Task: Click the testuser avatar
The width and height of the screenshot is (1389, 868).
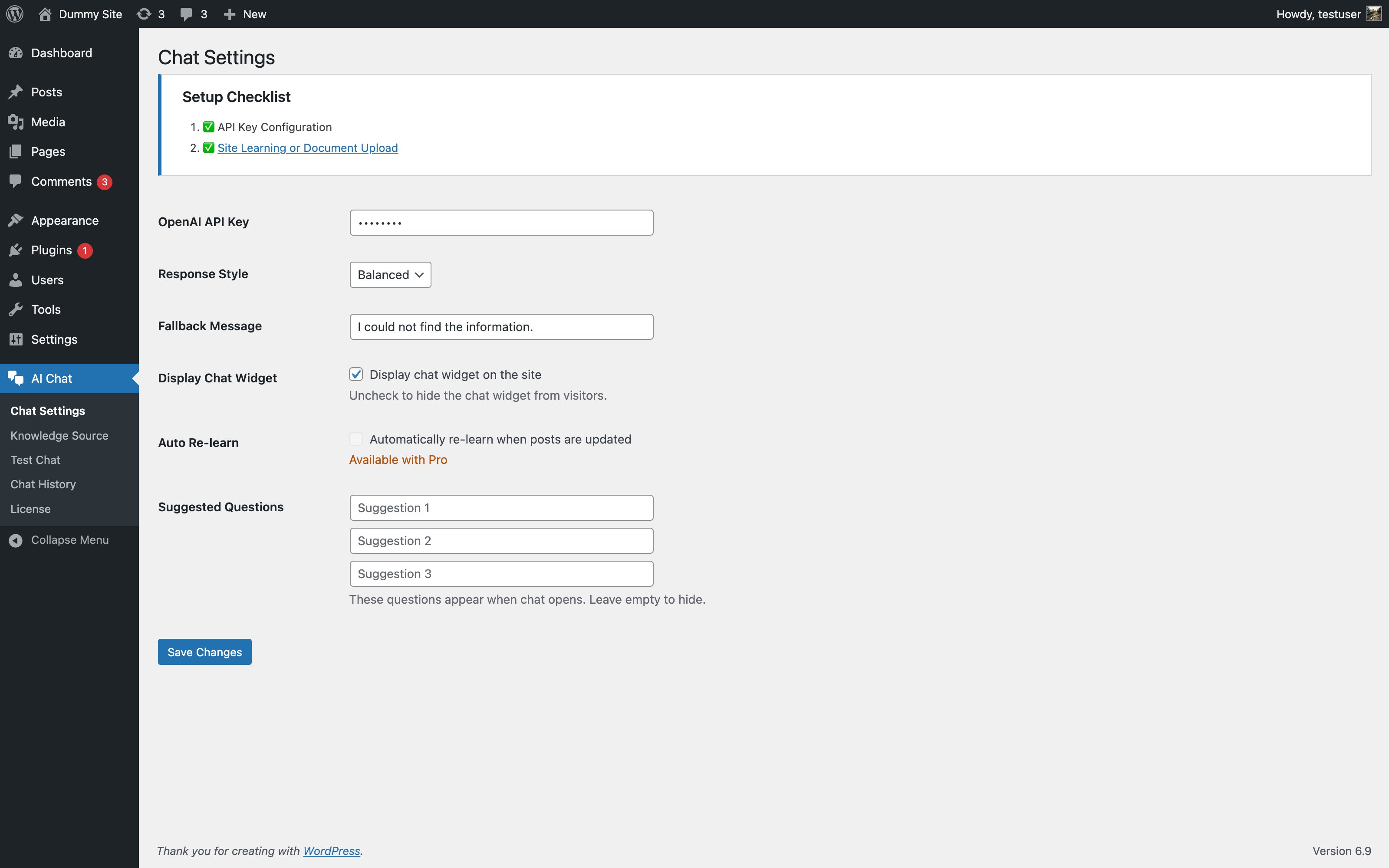Action: [1374, 14]
